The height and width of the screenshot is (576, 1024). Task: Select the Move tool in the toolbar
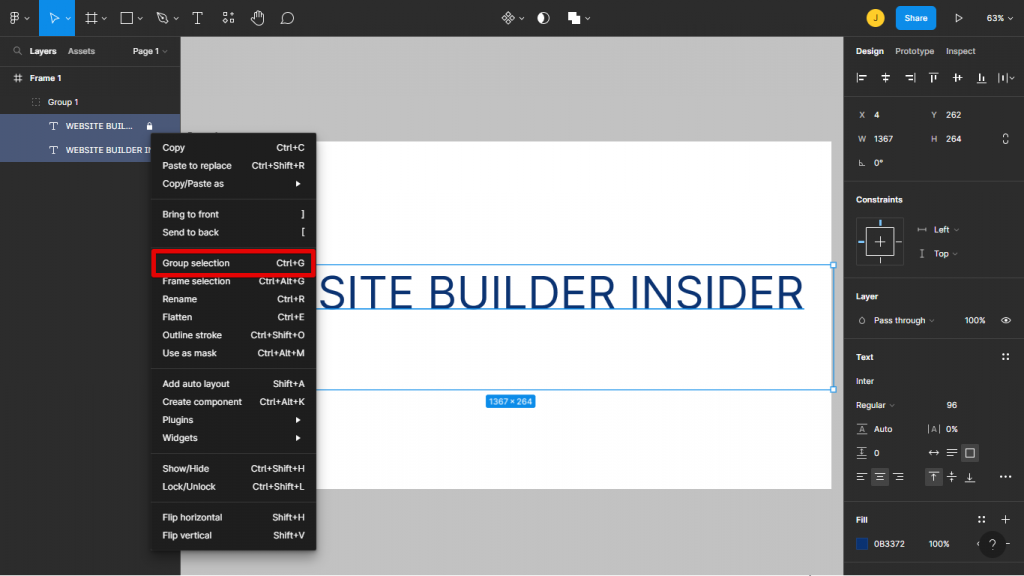pyautogui.click(x=55, y=17)
